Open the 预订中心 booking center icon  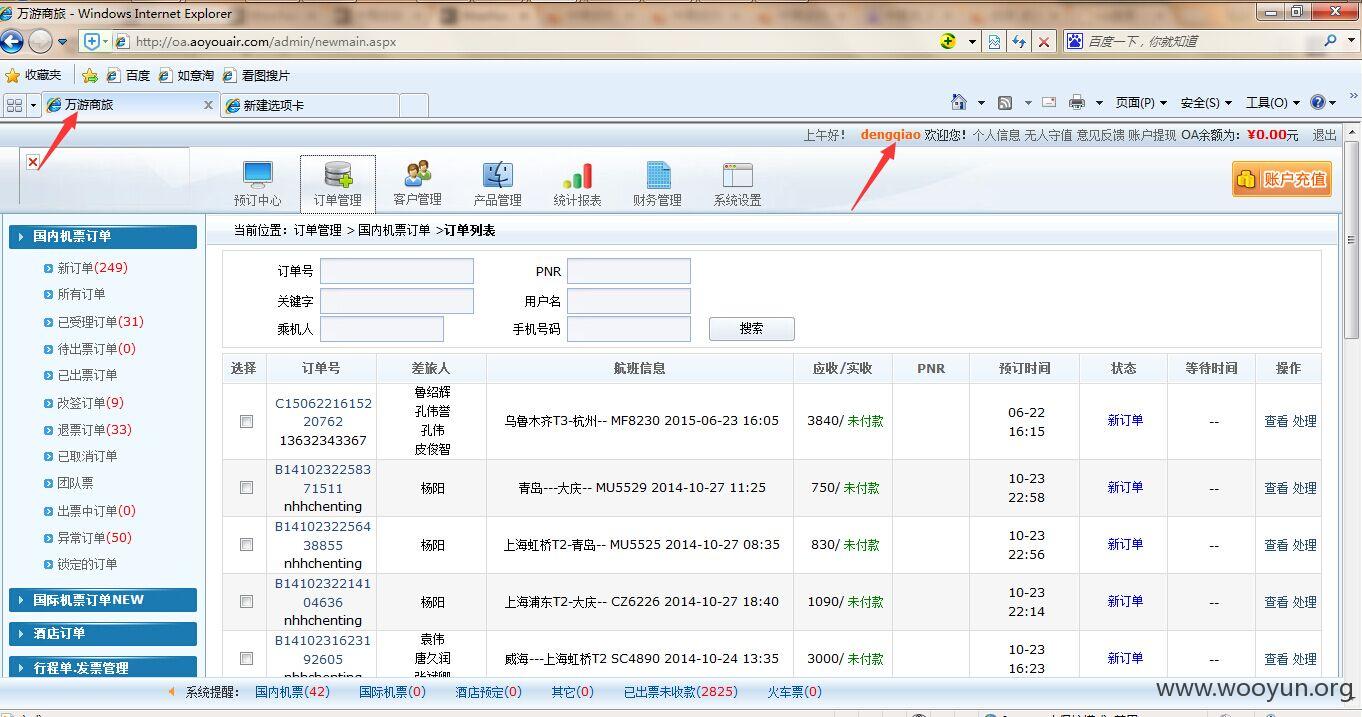257,183
